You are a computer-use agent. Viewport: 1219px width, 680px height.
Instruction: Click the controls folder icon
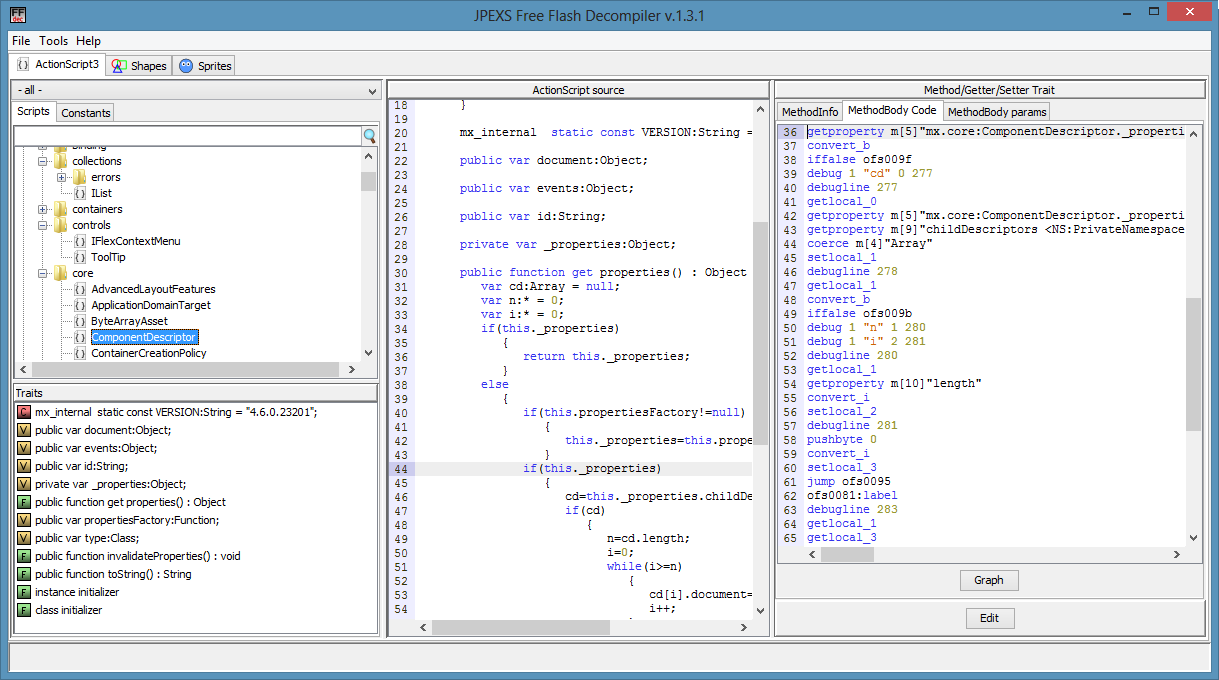pos(61,225)
